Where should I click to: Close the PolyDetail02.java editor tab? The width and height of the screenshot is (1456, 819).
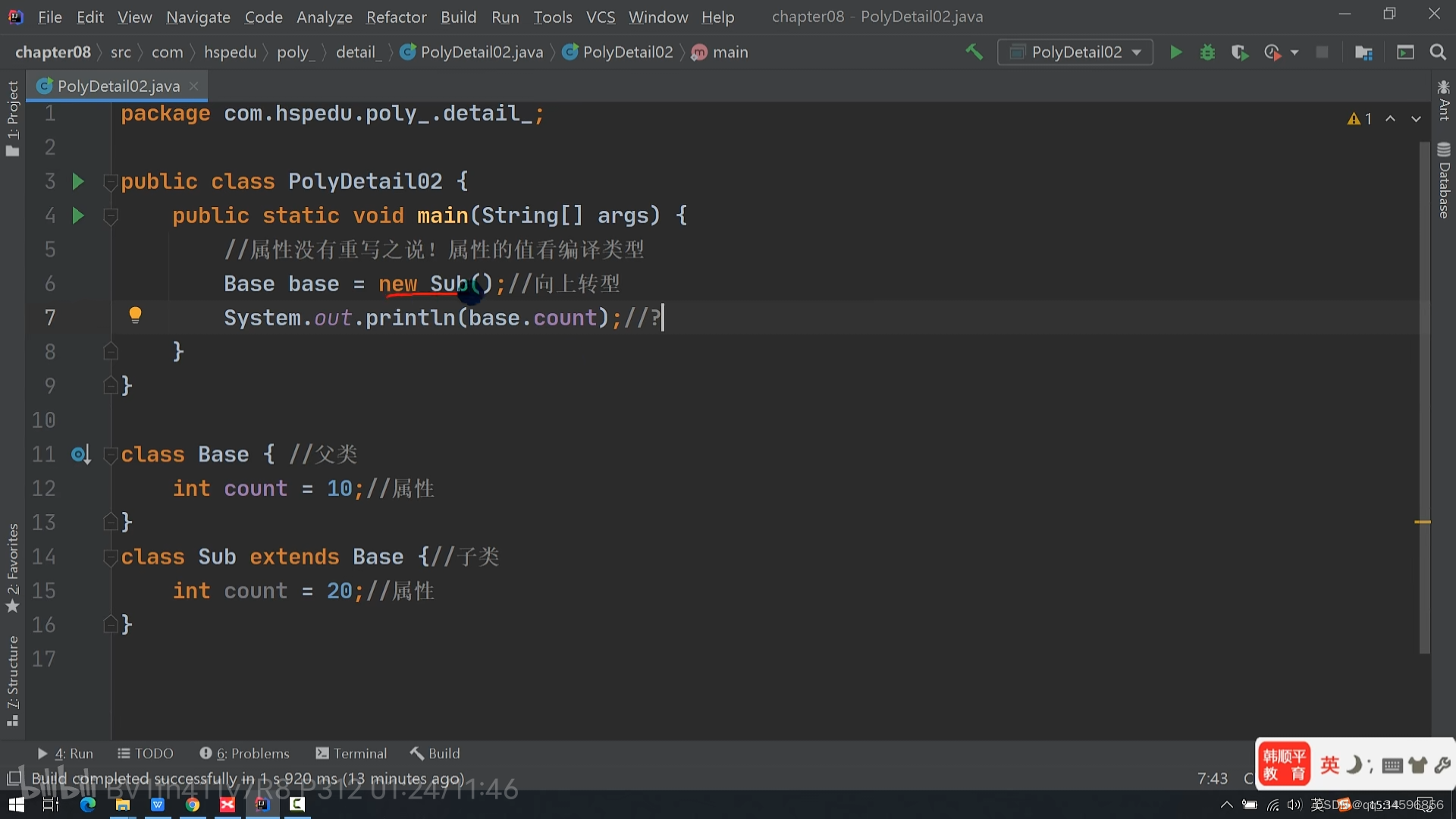(194, 86)
